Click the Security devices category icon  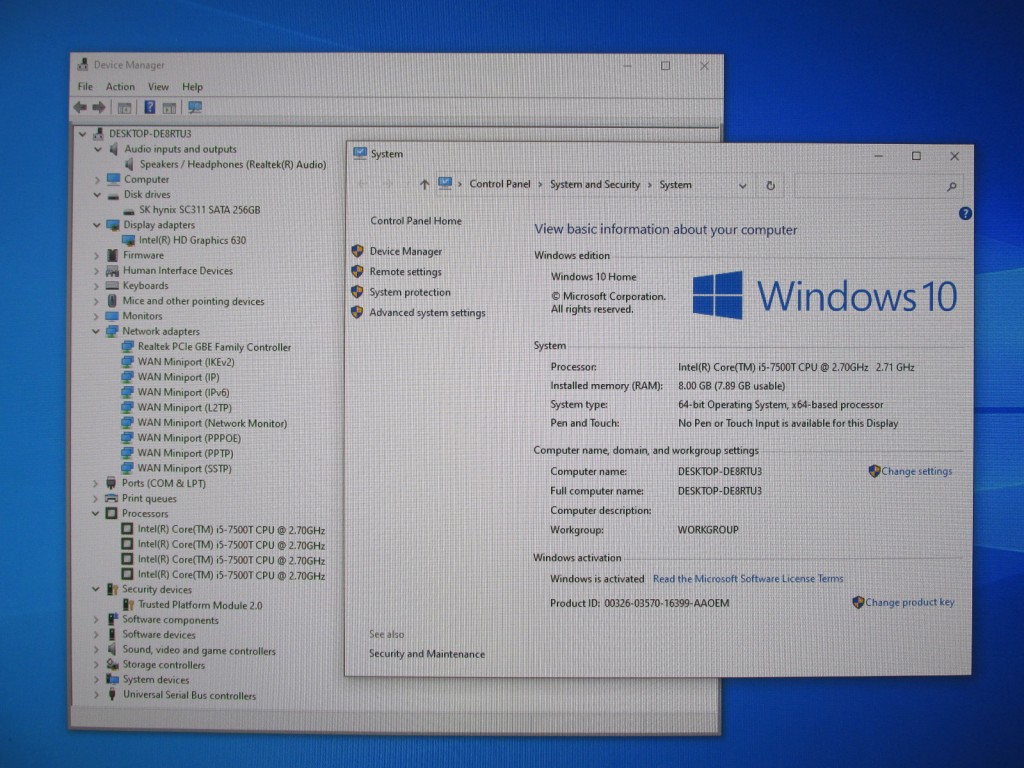112,589
